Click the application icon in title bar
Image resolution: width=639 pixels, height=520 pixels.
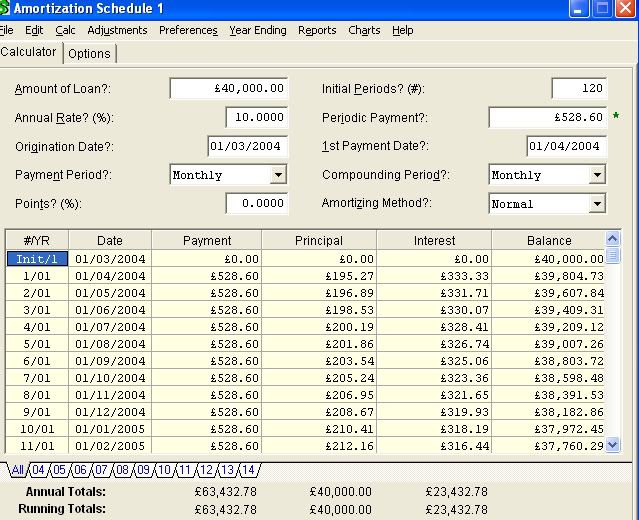[4, 8]
